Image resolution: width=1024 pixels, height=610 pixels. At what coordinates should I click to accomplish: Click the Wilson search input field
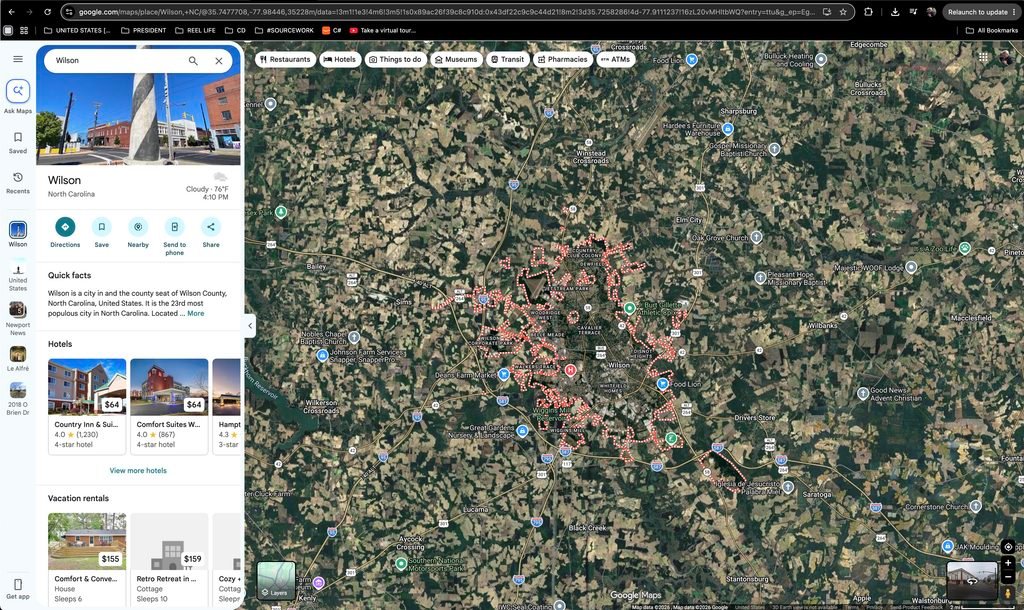[116, 60]
